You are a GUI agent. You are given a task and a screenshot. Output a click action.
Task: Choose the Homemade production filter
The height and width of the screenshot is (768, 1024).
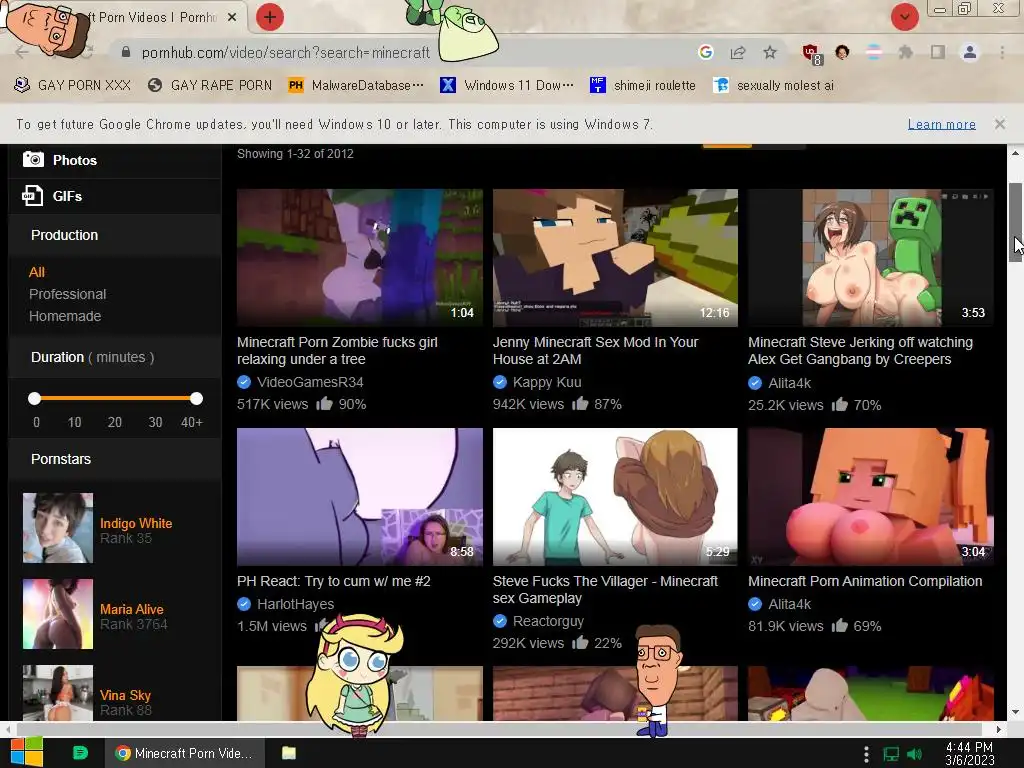coord(65,316)
